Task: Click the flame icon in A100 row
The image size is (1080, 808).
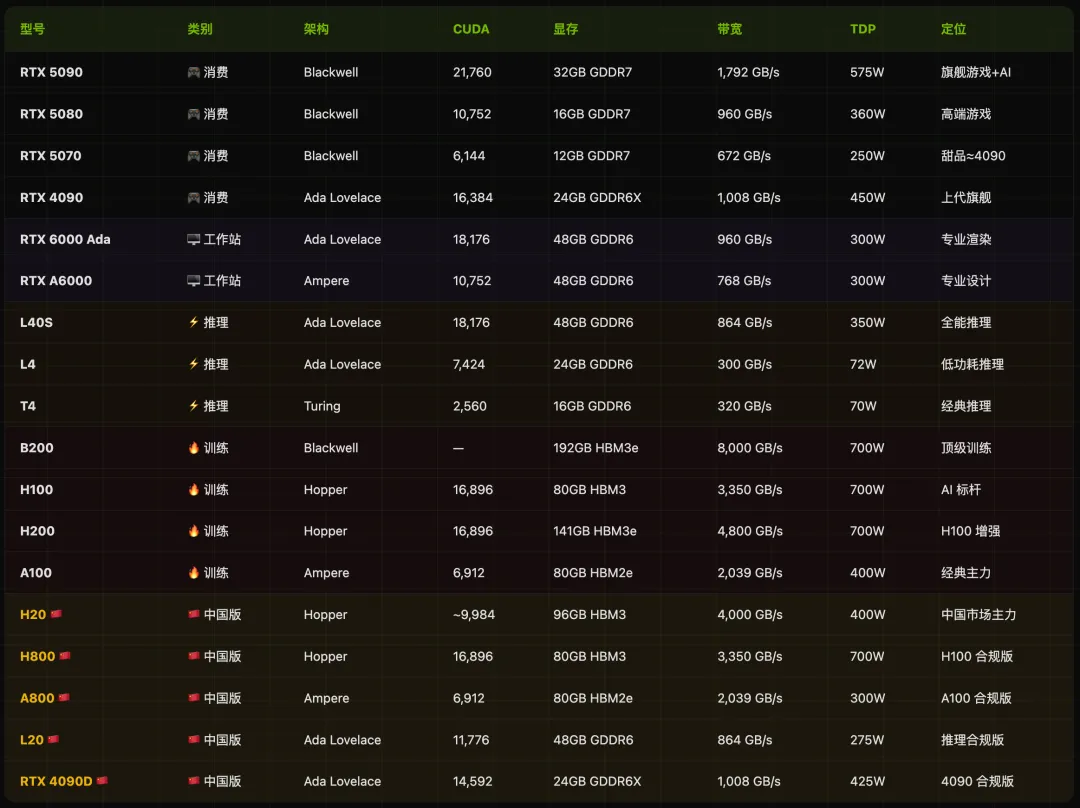Action: pos(194,572)
